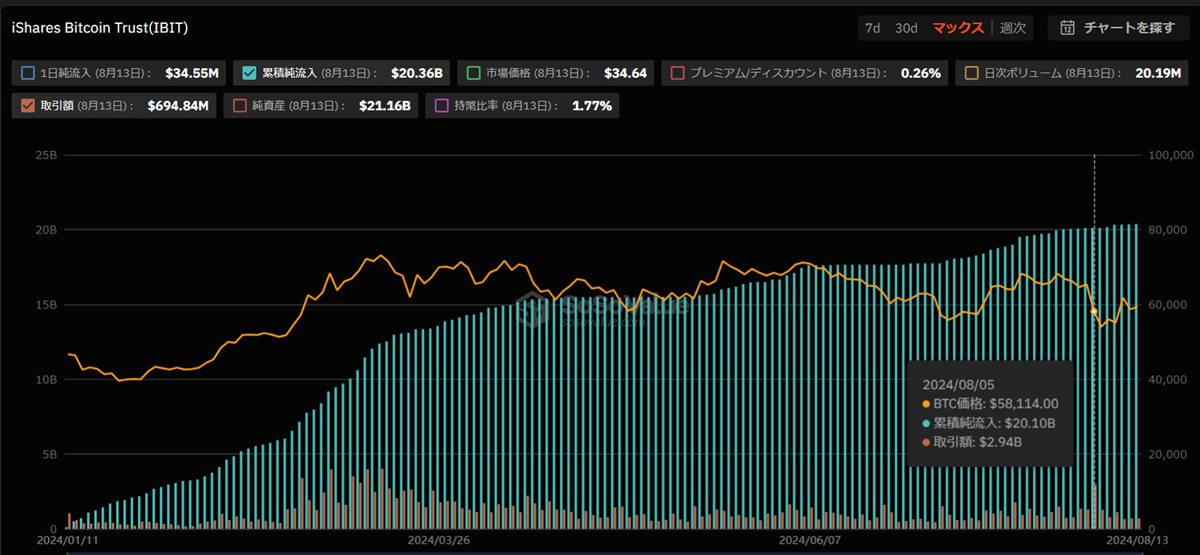Click the $20.36B cumulative inflow value
The width and height of the screenshot is (1200, 555).
click(419, 73)
